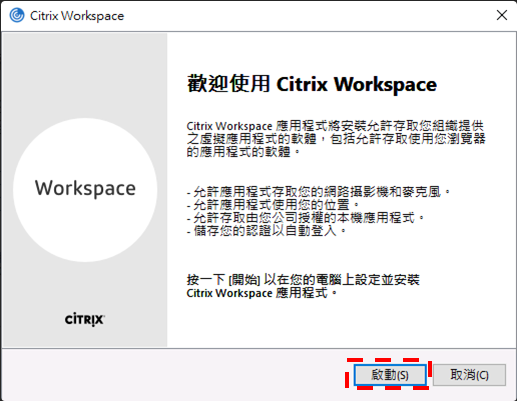
Task: Click the 啟動(S) start button
Action: click(390, 375)
